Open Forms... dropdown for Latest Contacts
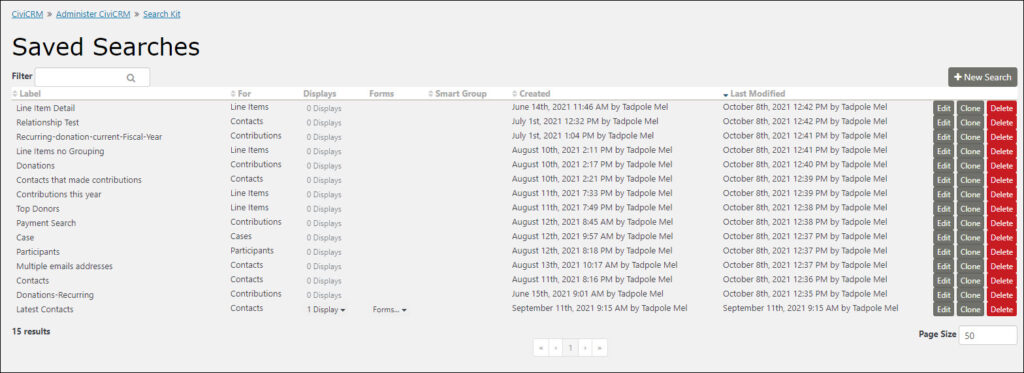 [389, 310]
